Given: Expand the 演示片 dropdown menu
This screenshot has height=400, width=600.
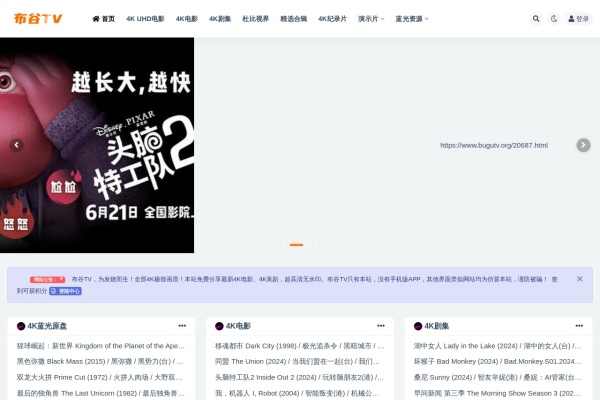Looking at the screenshot, I should pos(371,18).
